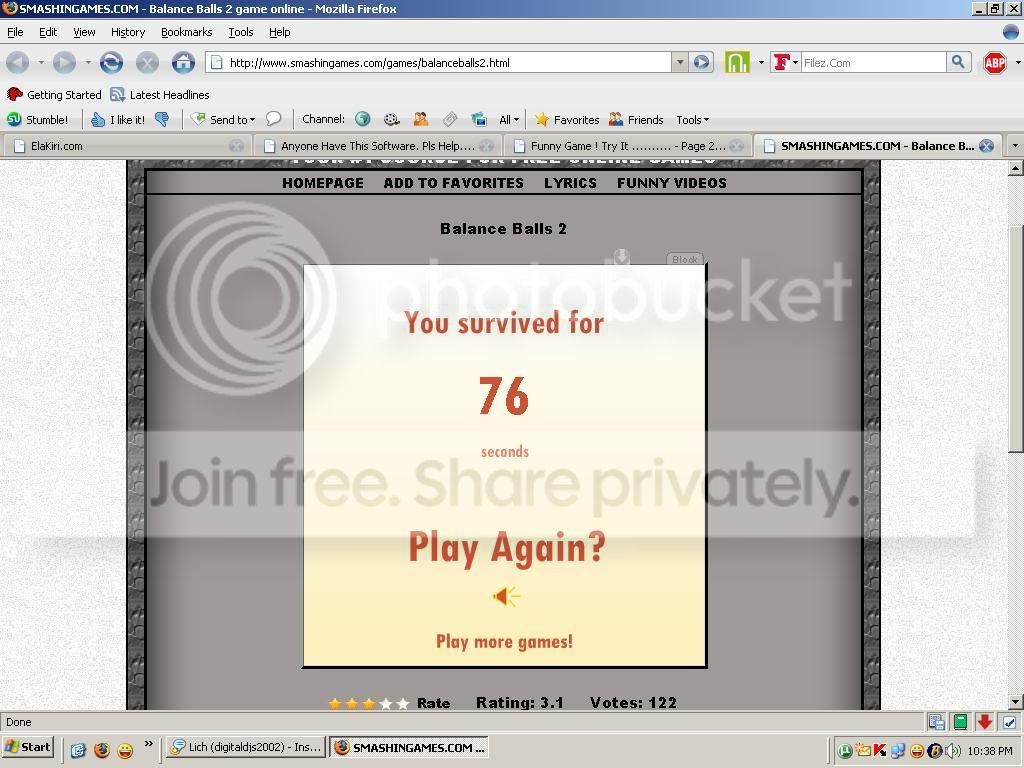Open the History menu
The width and height of the screenshot is (1024, 768).
[128, 32]
